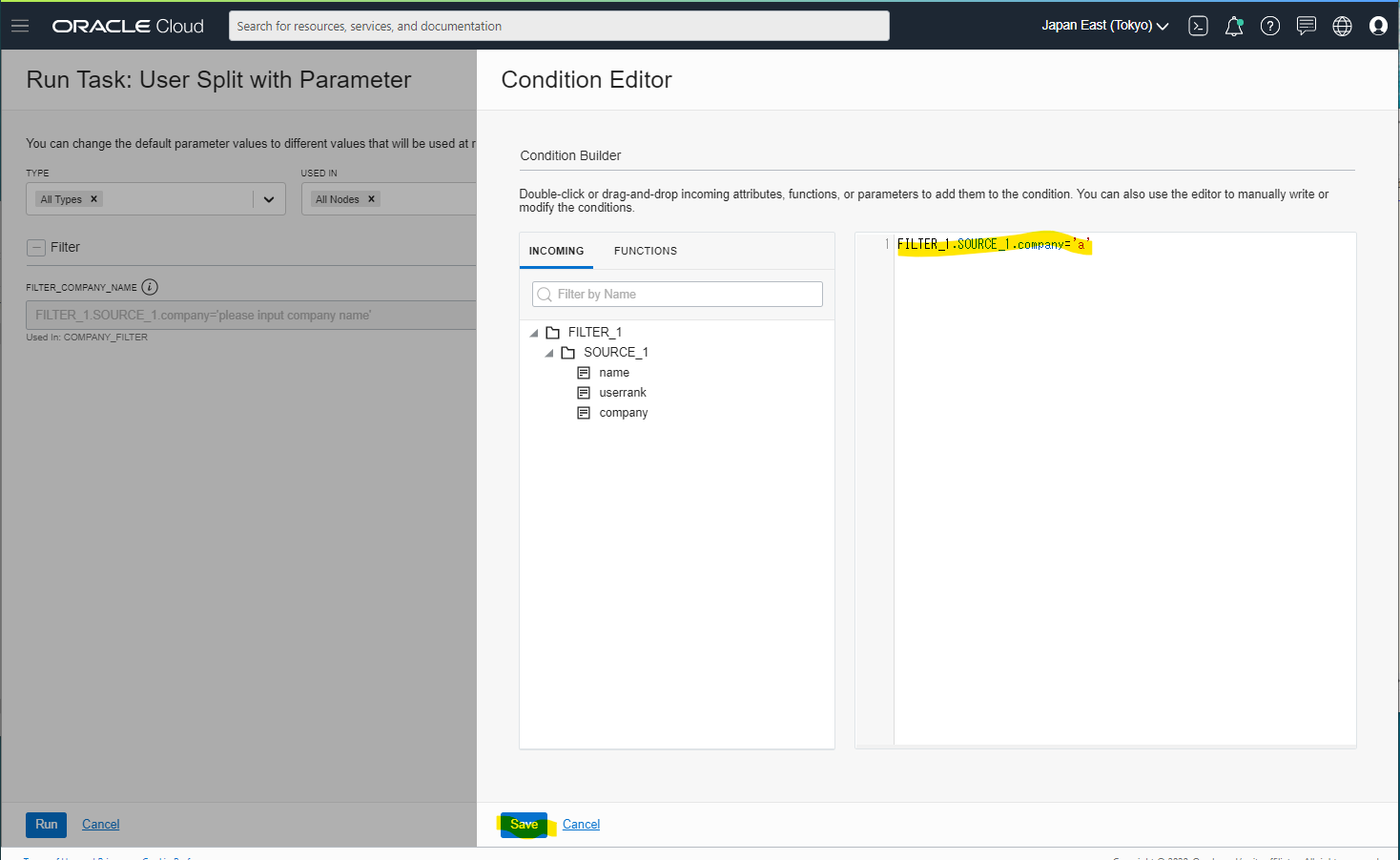The height and width of the screenshot is (860, 1400).
Task: Select the name attribute
Action: click(x=614, y=373)
